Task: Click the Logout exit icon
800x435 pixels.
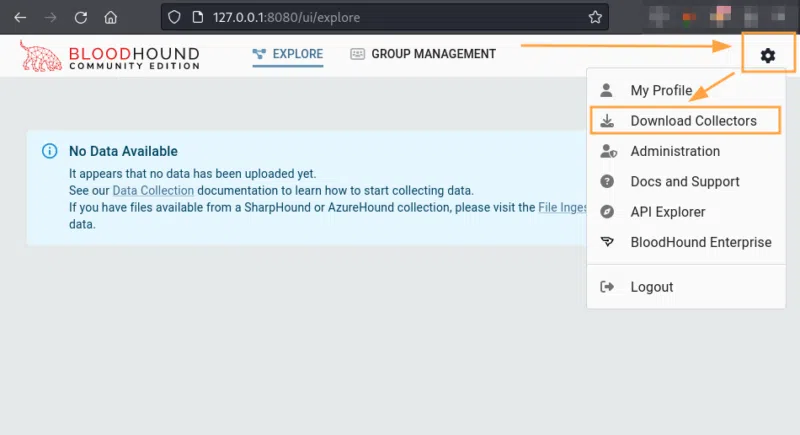Action: click(x=607, y=287)
